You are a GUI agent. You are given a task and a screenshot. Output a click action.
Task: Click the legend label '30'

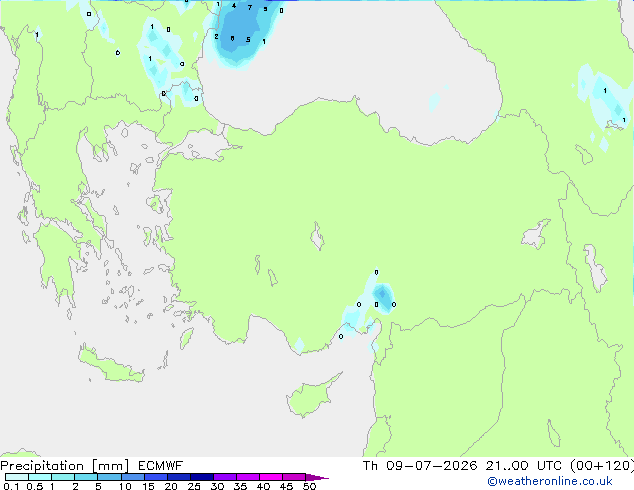[x=217, y=486]
